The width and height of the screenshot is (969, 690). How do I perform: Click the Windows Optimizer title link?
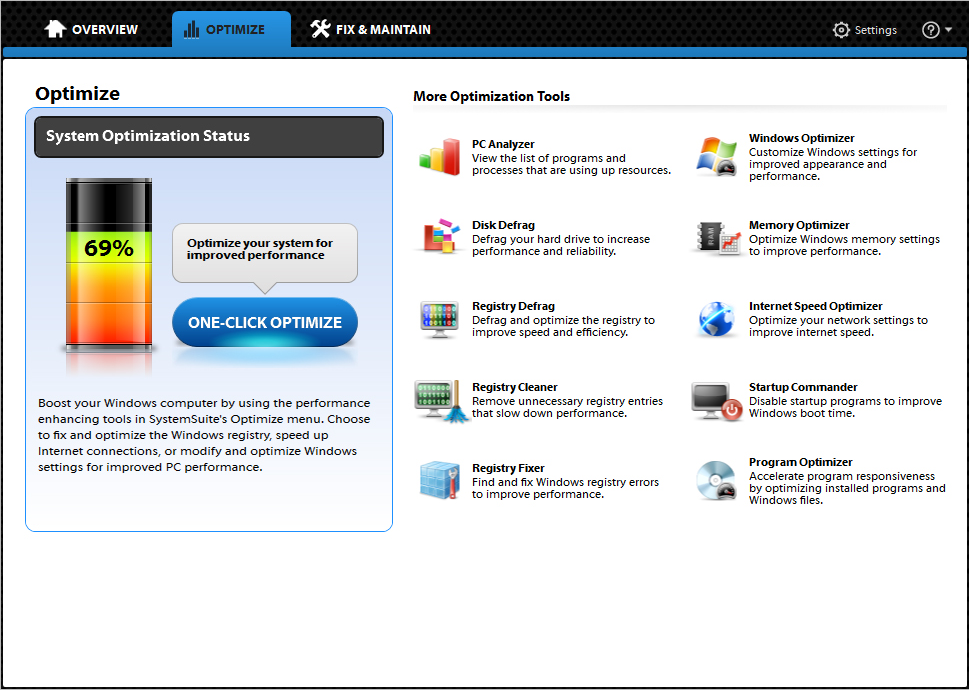click(801, 138)
